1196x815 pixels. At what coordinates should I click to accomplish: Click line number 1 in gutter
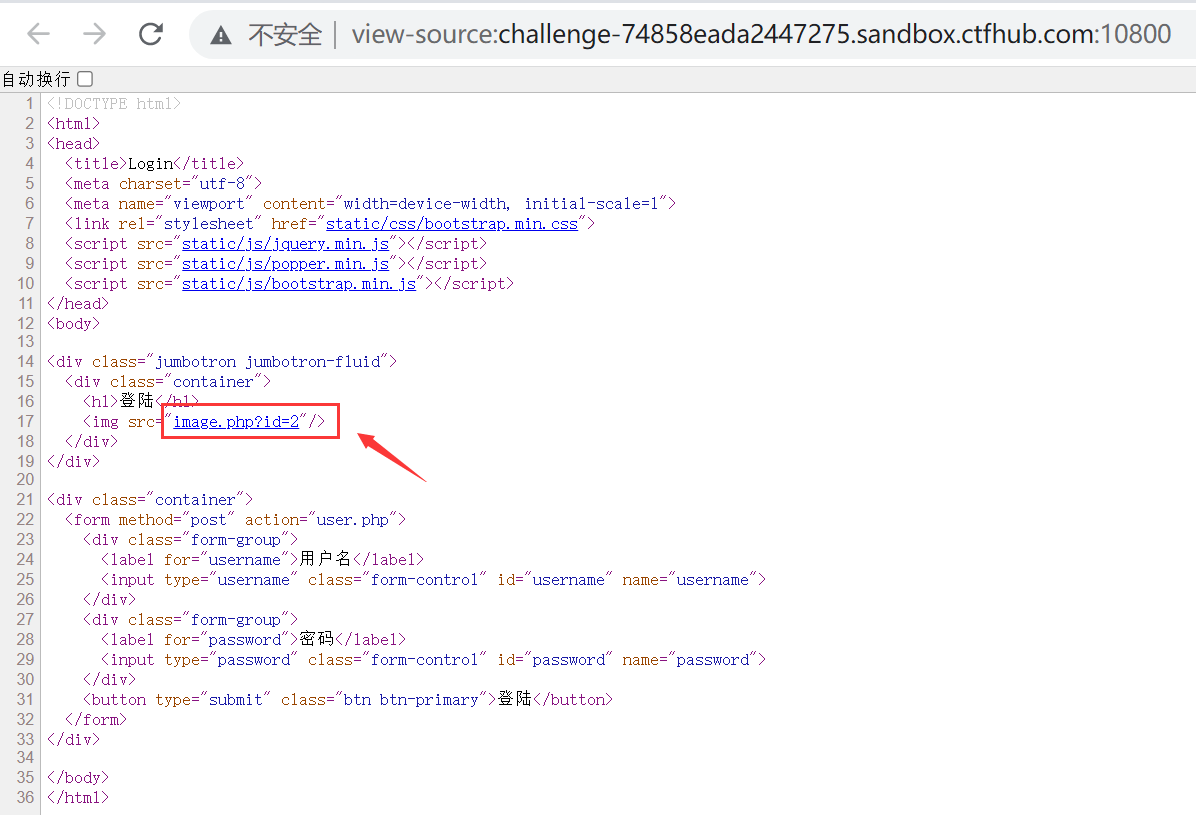(30, 104)
